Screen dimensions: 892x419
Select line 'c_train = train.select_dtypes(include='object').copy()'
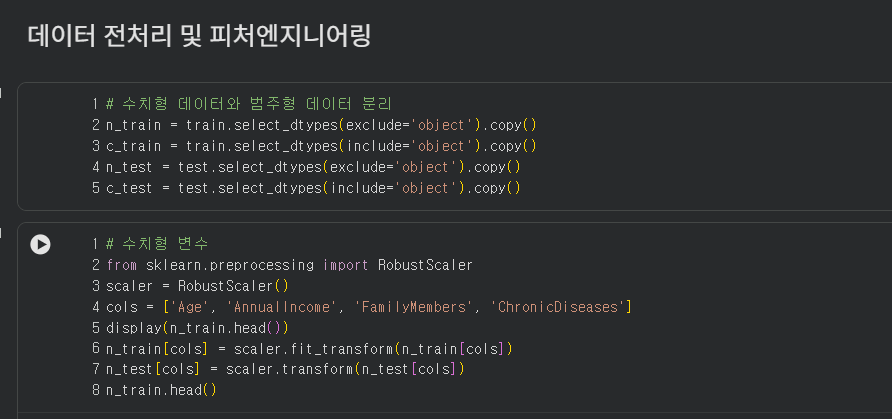(321, 146)
